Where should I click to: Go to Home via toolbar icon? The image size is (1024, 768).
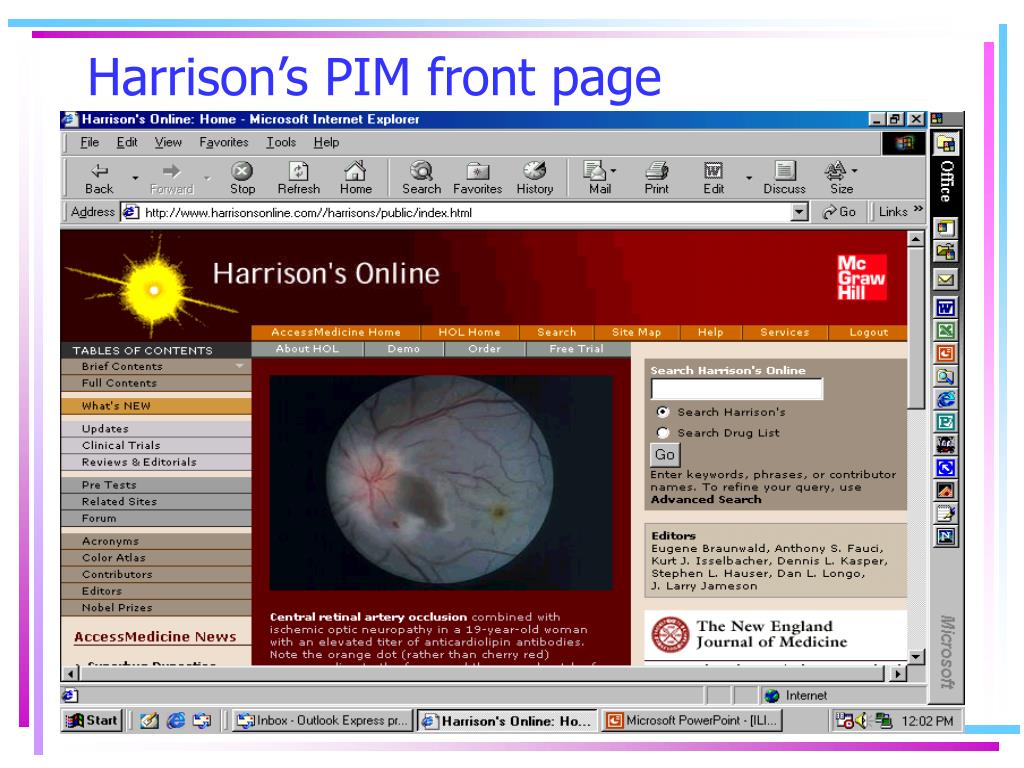click(355, 178)
